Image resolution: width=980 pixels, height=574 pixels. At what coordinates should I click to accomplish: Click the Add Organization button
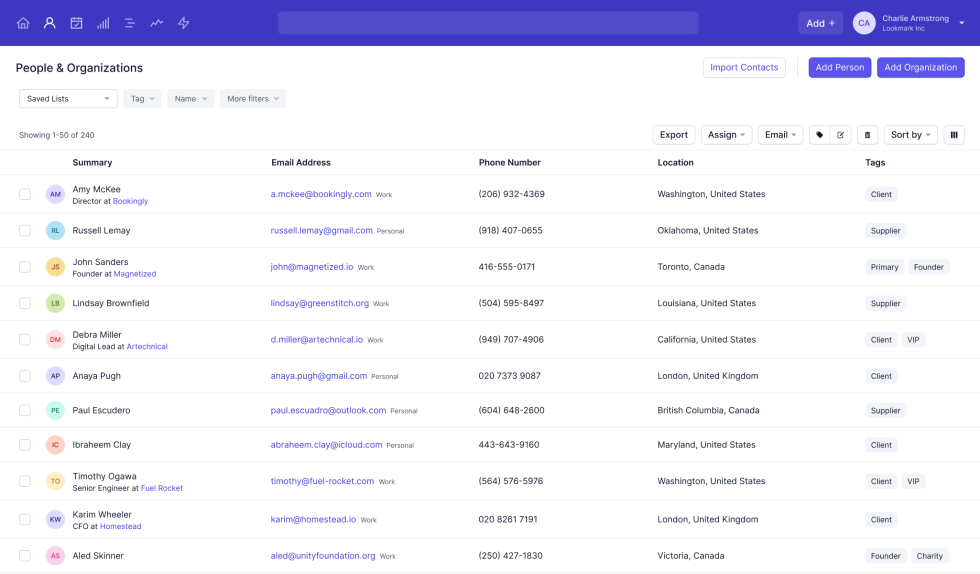(920, 68)
